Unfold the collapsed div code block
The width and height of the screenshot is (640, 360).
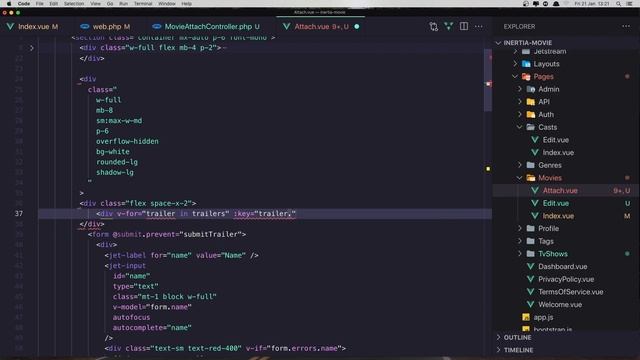32,48
